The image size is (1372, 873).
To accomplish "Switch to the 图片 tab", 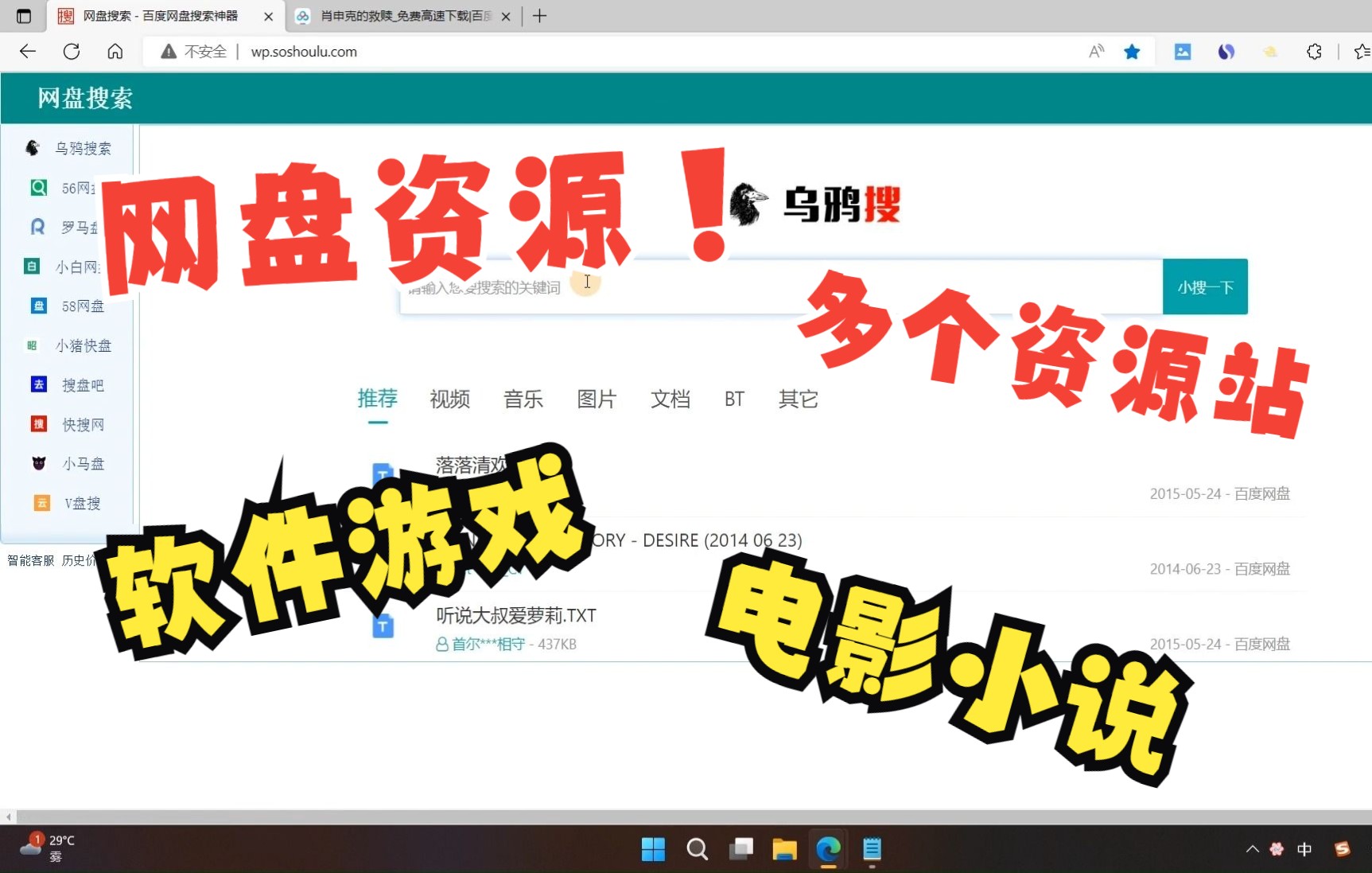I will pyautogui.click(x=597, y=399).
